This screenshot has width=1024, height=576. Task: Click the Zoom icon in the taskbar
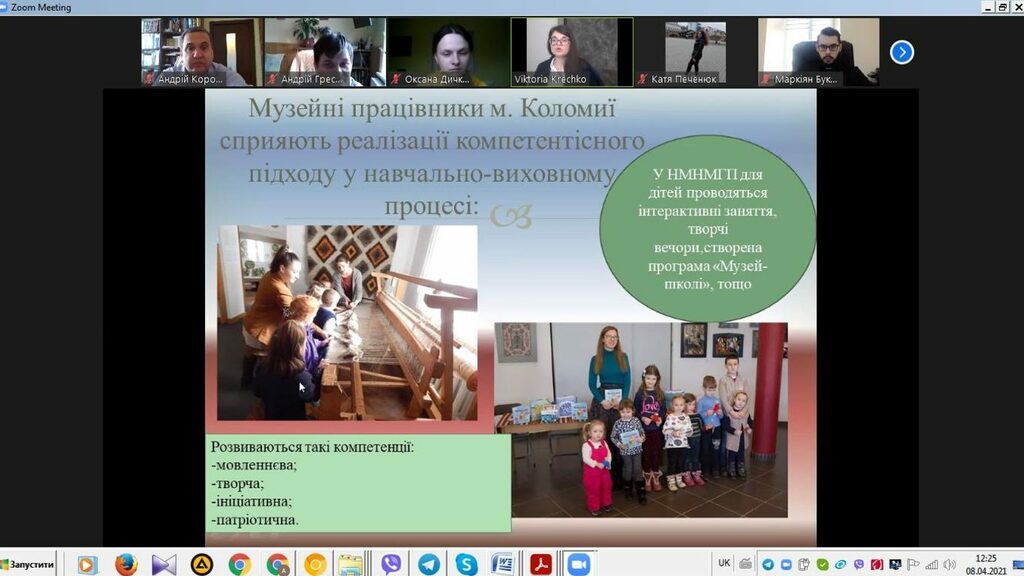pyautogui.click(x=578, y=564)
